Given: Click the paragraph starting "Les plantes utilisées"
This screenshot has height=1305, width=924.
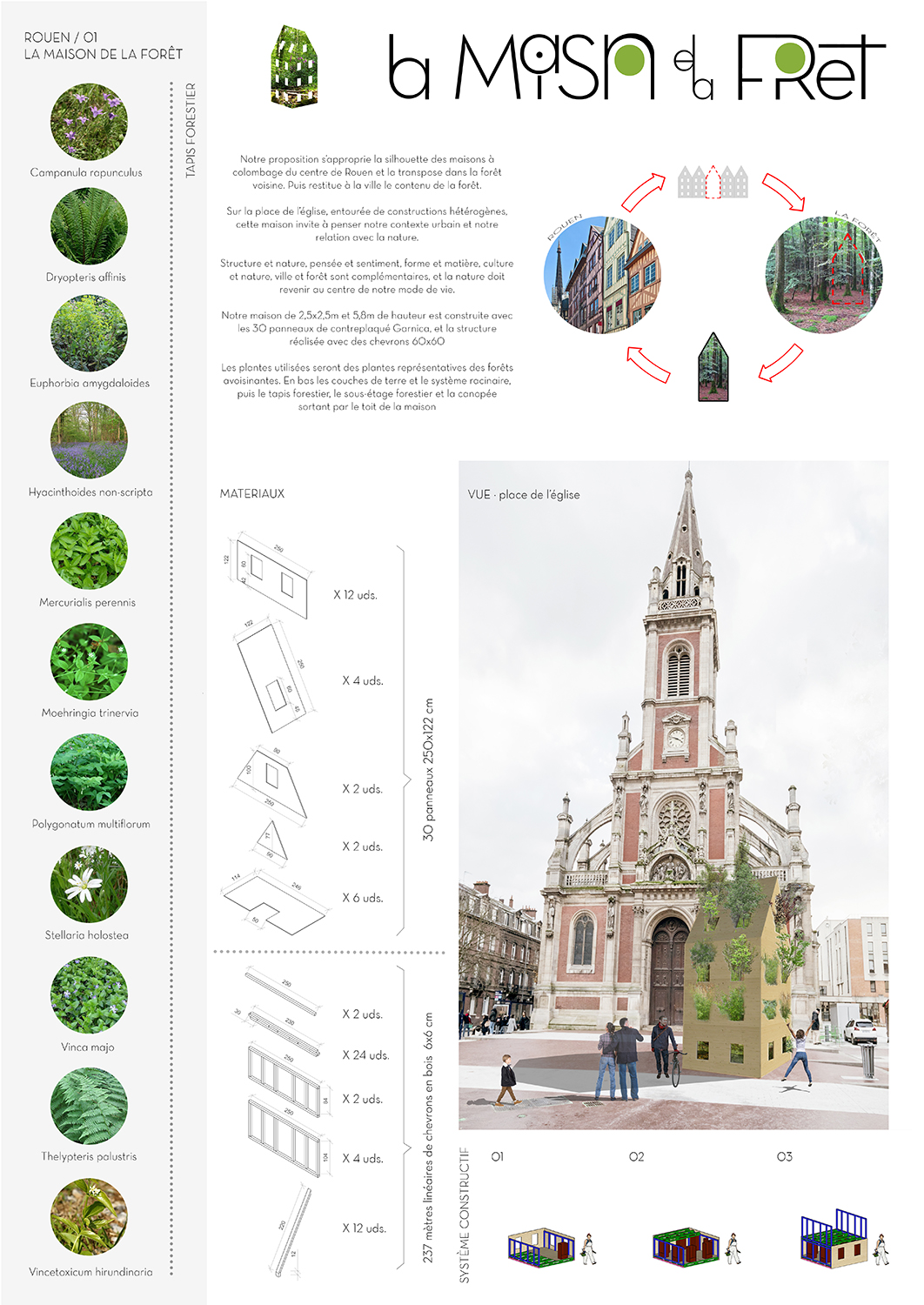Looking at the screenshot, I should tap(367, 387).
